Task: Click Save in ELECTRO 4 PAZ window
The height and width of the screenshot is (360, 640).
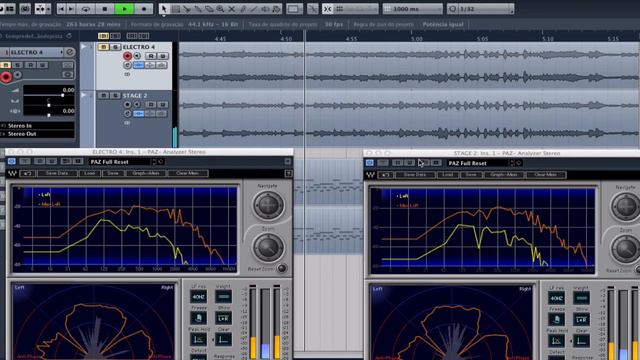Action: click(113, 173)
